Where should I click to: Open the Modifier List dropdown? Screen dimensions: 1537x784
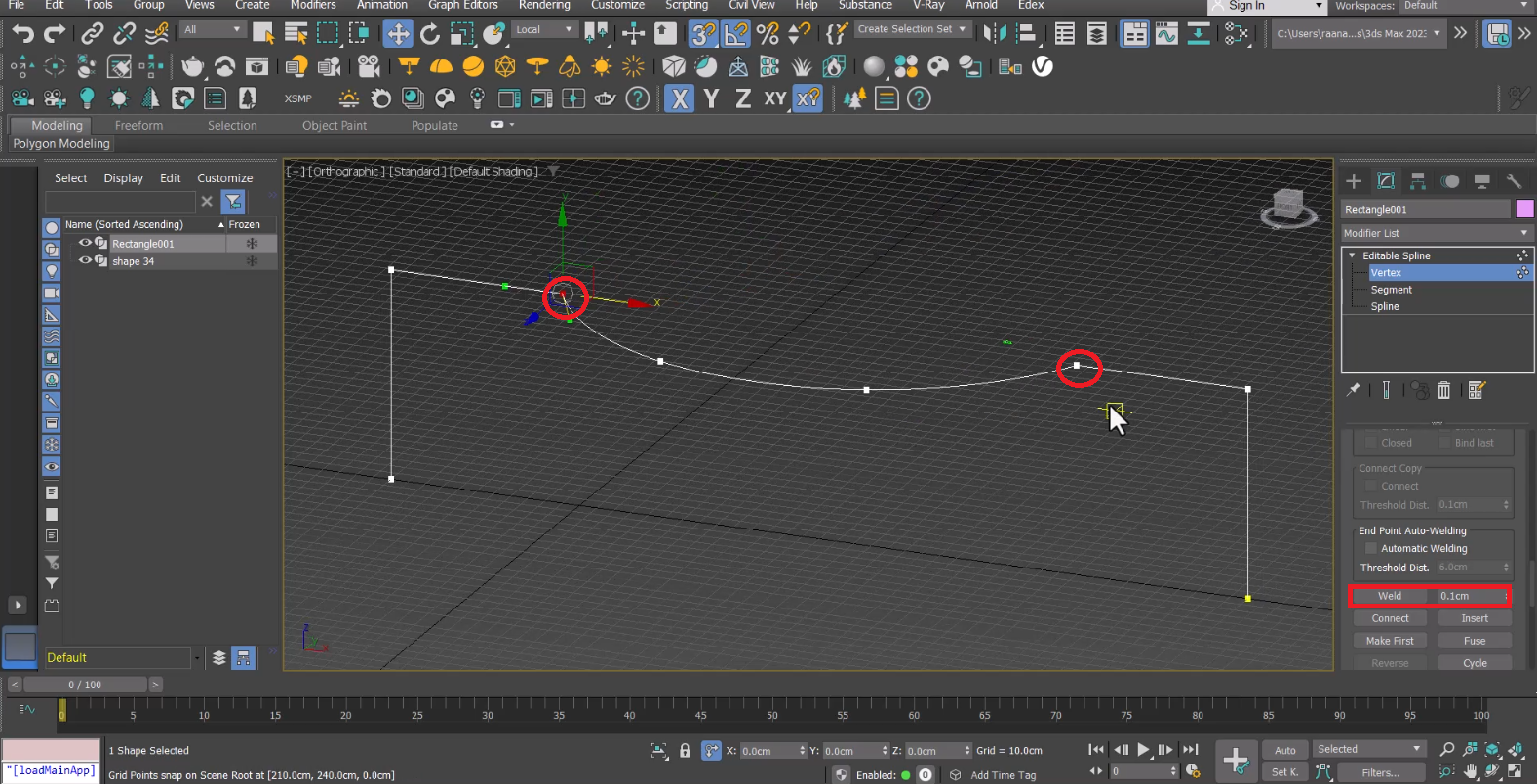[1436, 233]
